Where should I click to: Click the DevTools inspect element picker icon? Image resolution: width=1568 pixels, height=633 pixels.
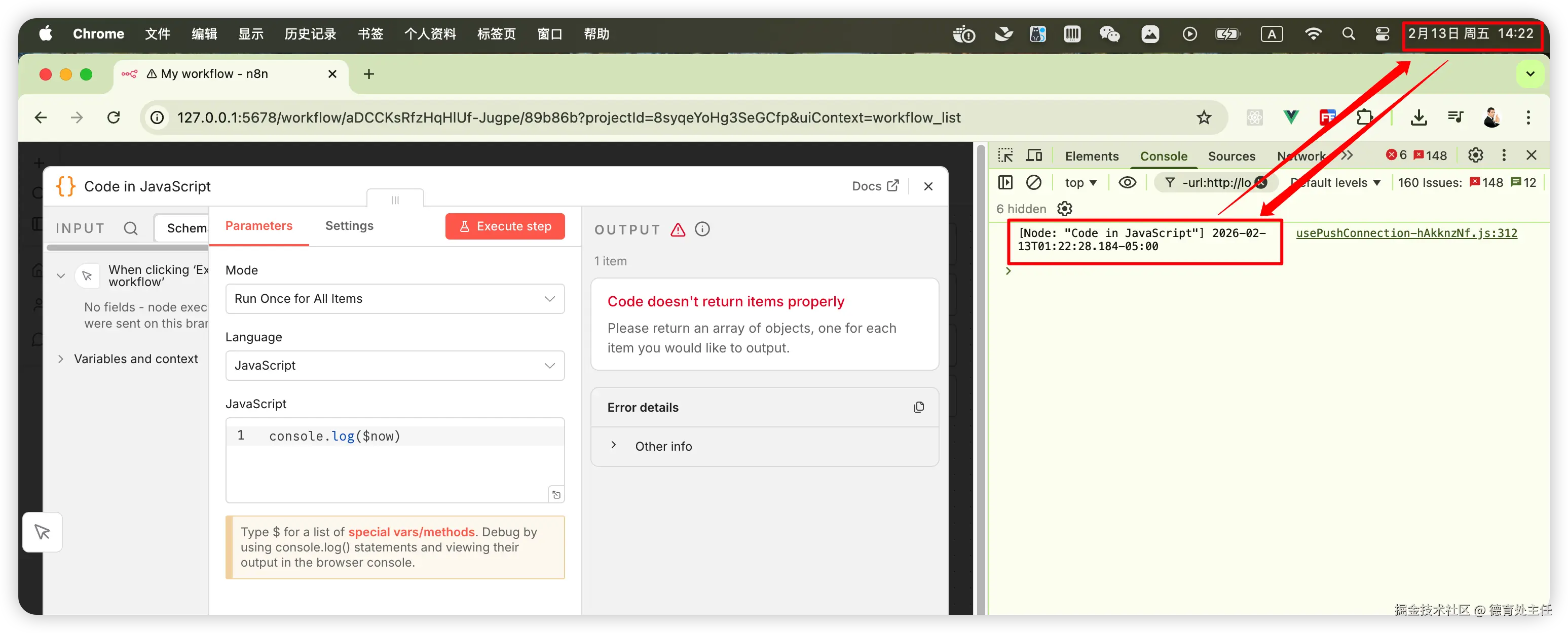[1005, 155]
